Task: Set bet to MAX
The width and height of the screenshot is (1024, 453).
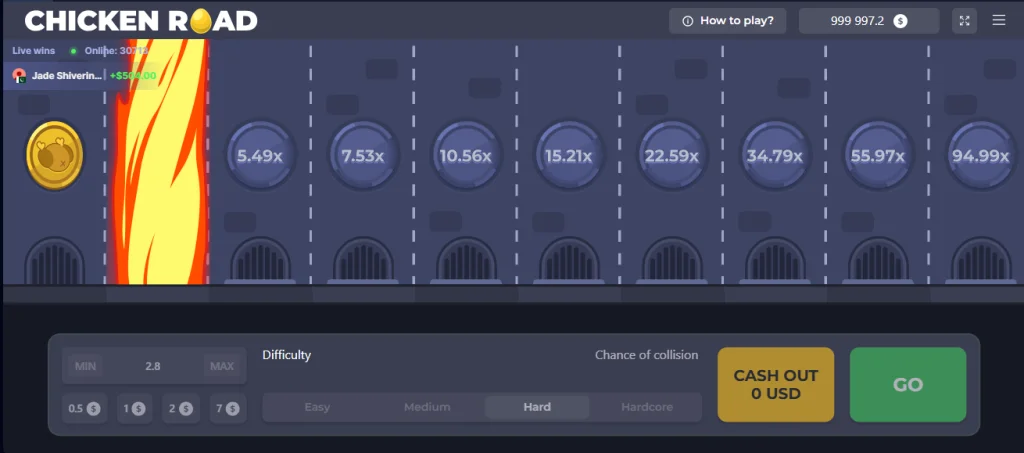Action: (222, 366)
